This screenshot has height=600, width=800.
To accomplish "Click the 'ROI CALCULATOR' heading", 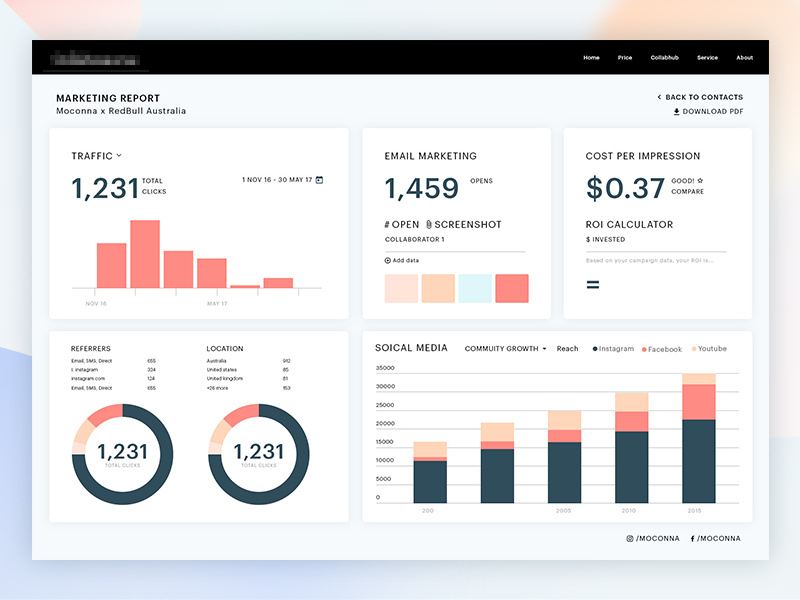I will pyautogui.click(x=629, y=224).
